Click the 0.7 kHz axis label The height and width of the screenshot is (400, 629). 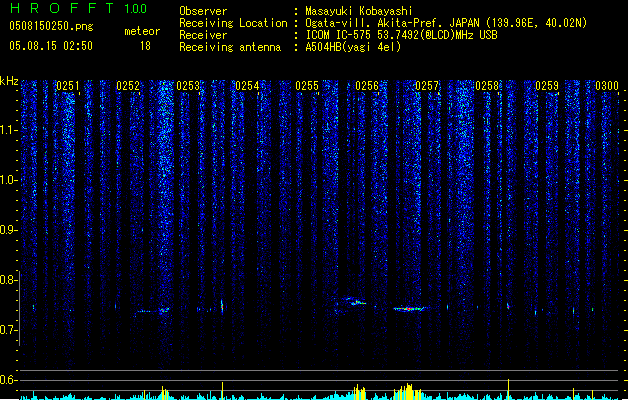tap(9, 330)
